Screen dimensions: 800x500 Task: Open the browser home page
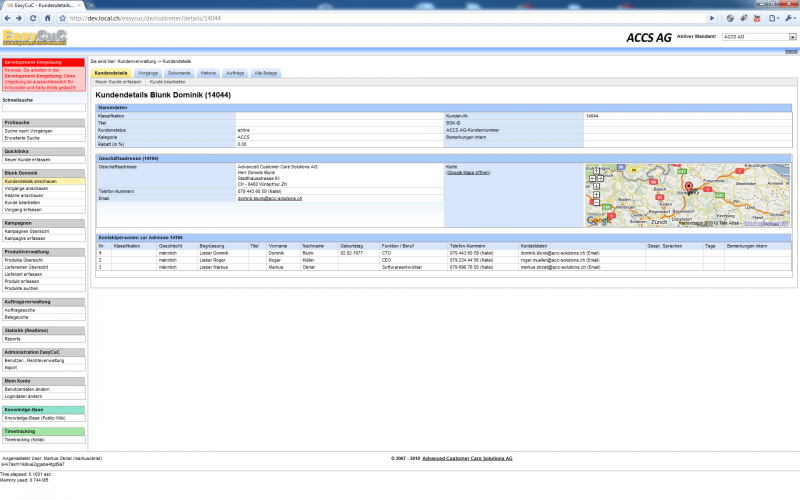pos(47,18)
